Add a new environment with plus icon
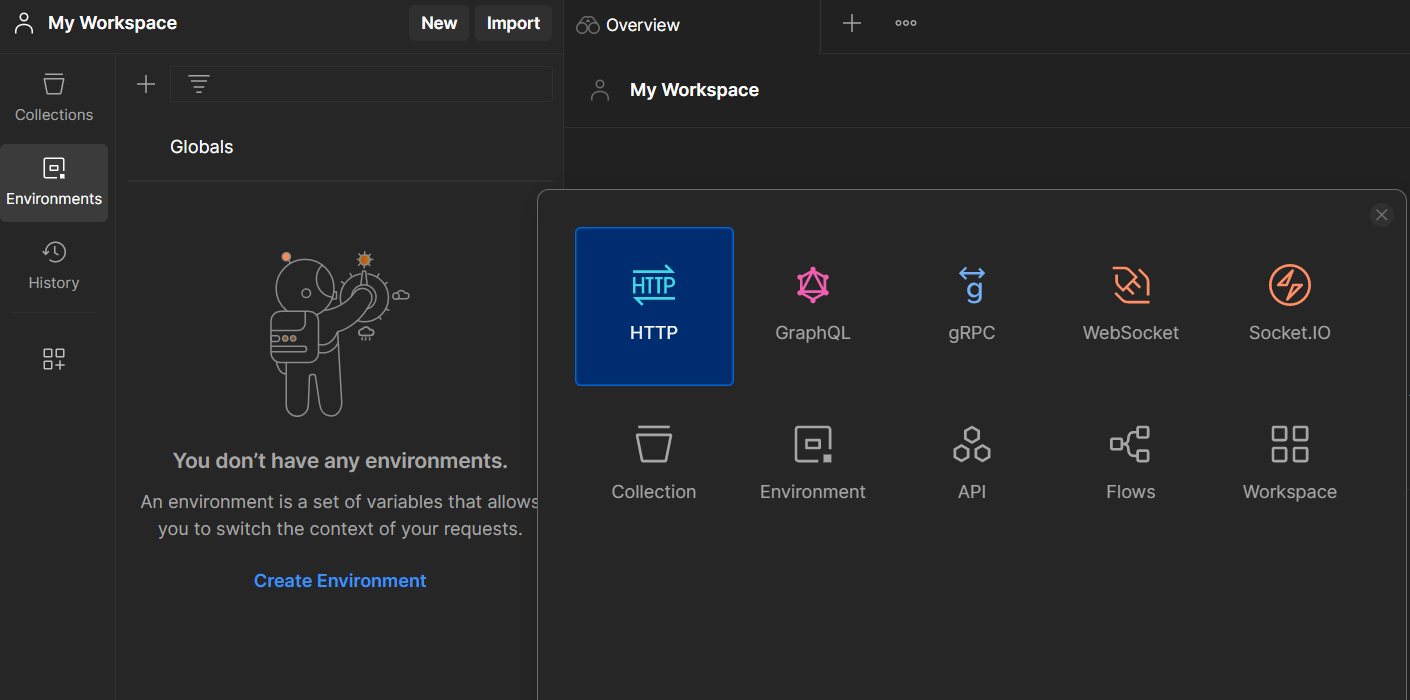 point(146,84)
